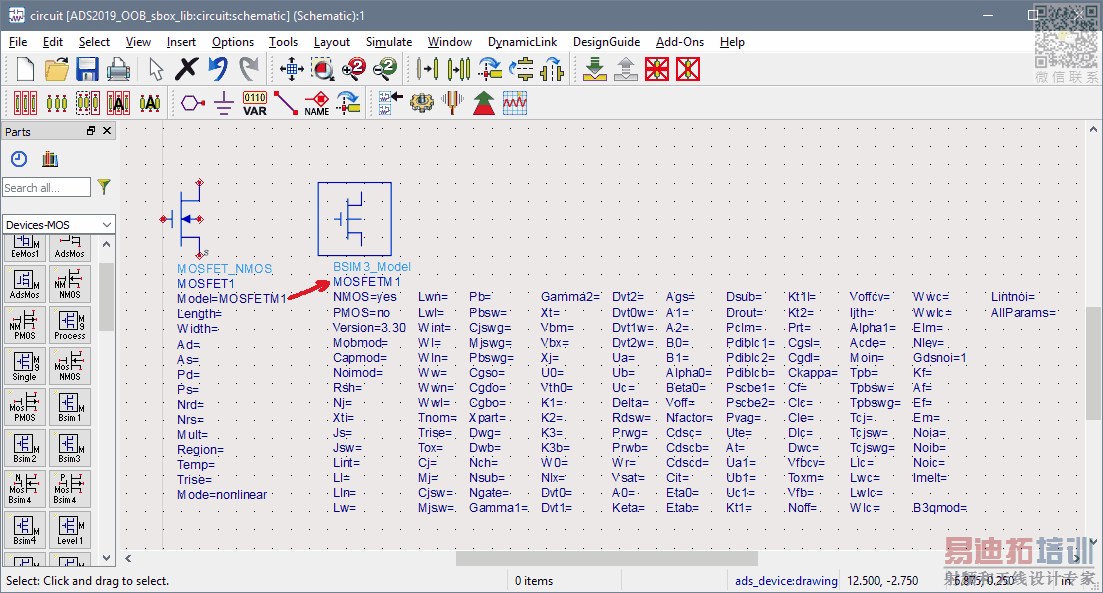Choose the zoom-to-area magnifier icon
1103x593 pixels.
323,69
